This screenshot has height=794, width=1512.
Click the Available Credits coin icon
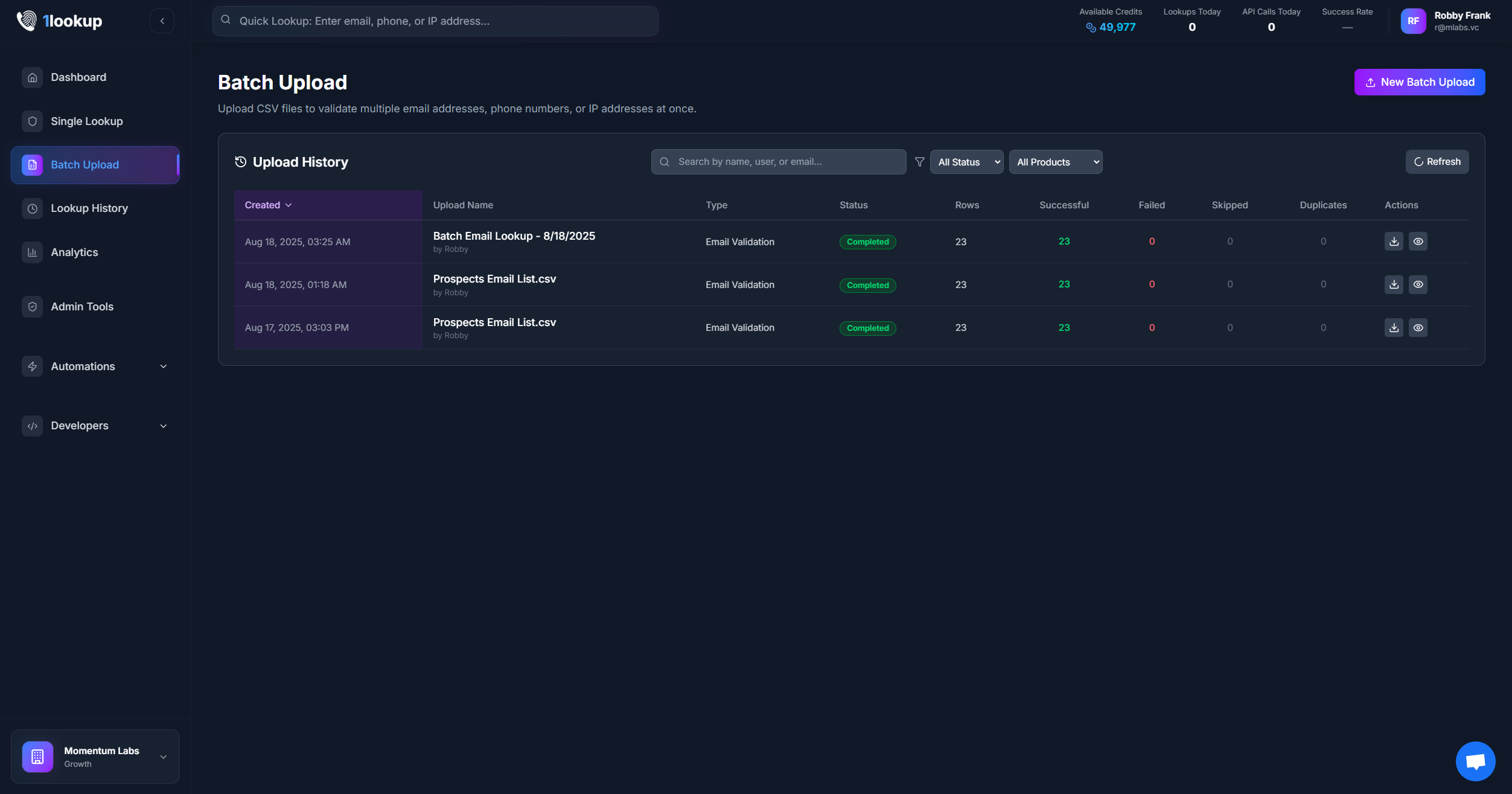[1090, 27]
